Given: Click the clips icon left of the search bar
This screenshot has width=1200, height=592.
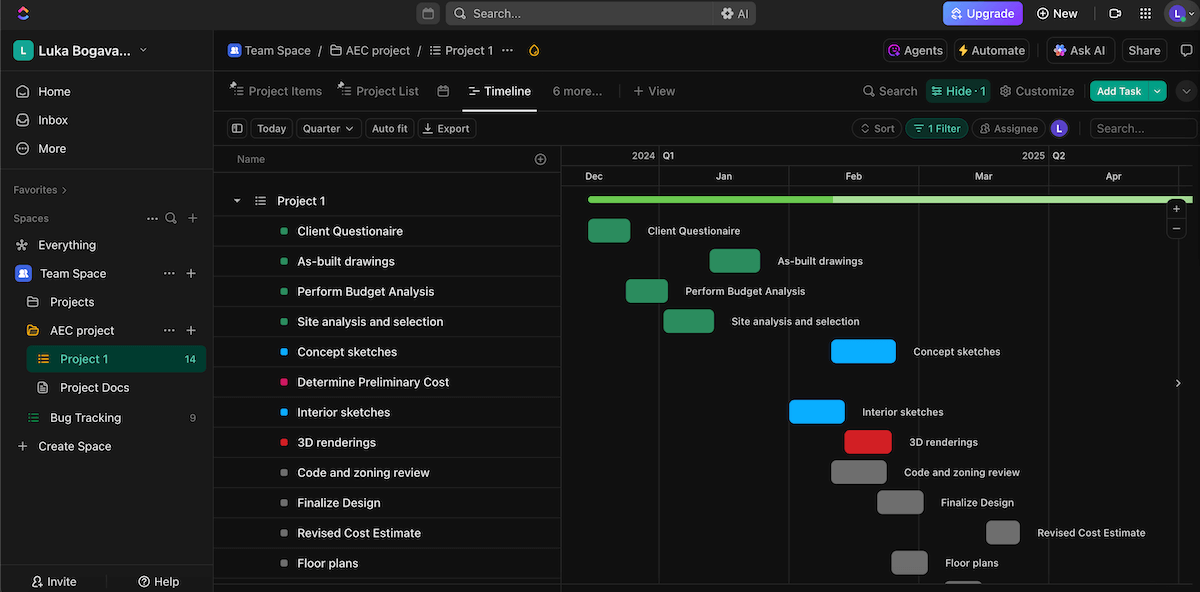Looking at the screenshot, I should pos(429,13).
